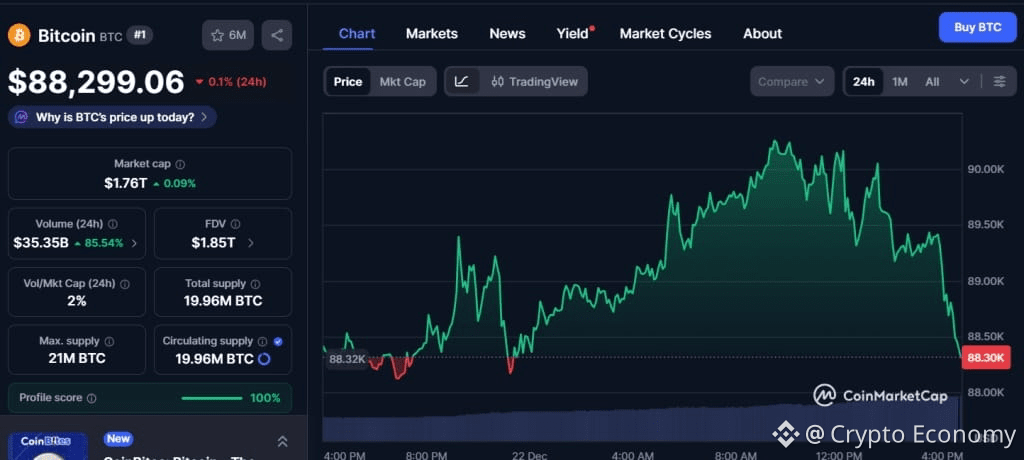Click the line chart type icon

pos(462,82)
